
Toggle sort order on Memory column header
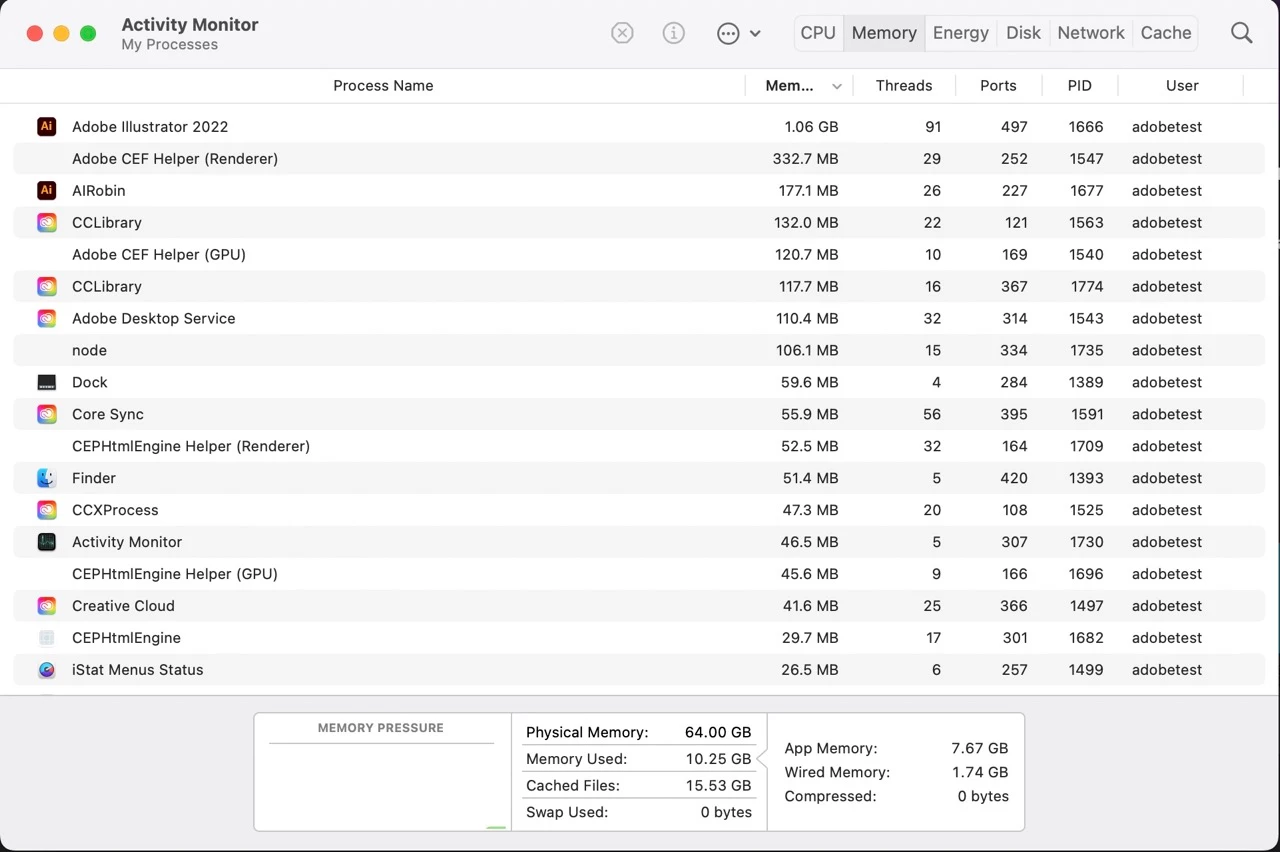pos(800,86)
